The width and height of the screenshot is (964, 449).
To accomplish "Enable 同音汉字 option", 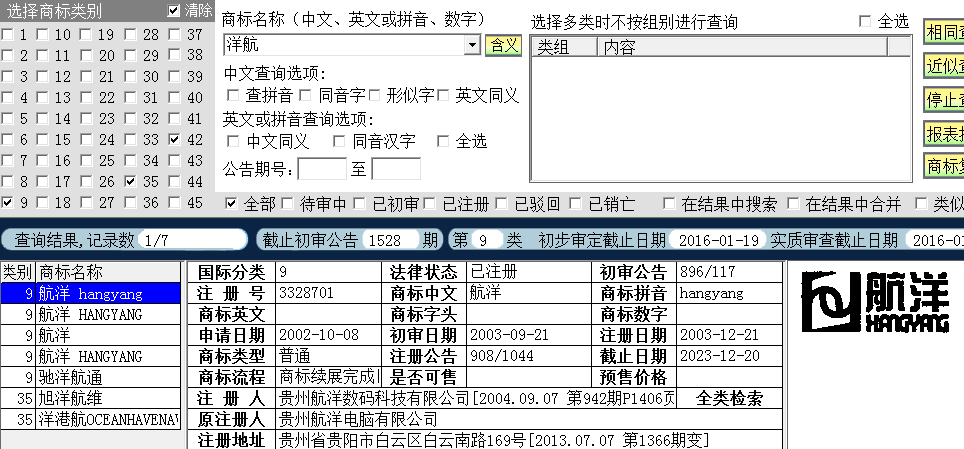I will 339,141.
